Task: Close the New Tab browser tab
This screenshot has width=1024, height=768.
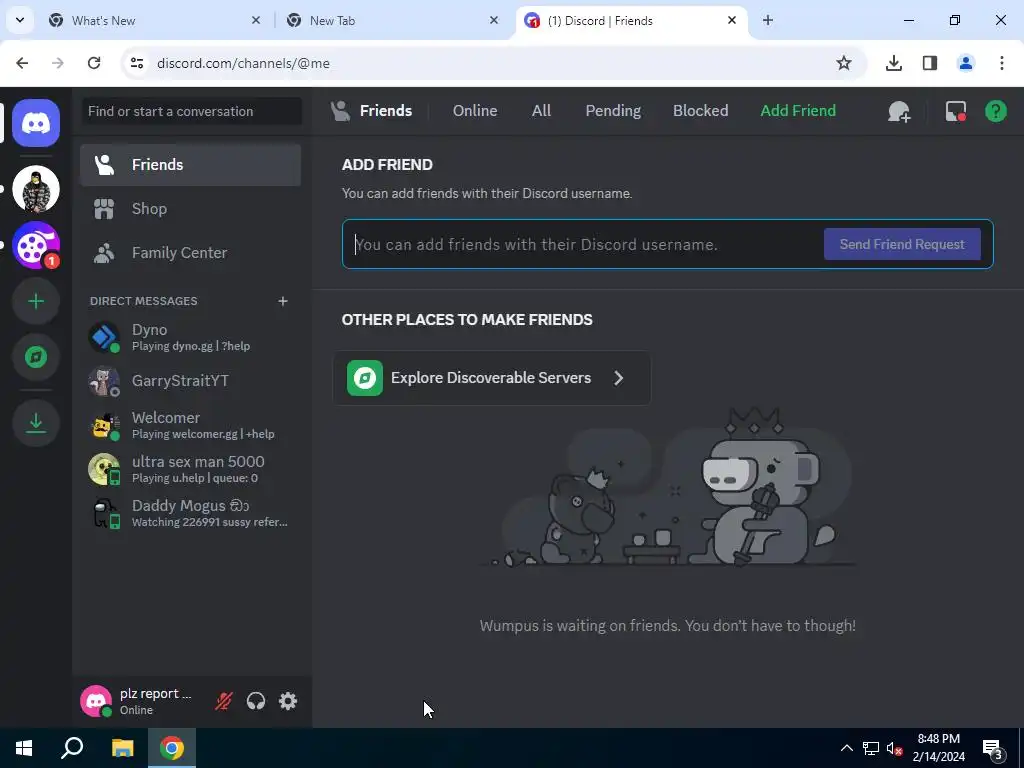Action: point(494,20)
